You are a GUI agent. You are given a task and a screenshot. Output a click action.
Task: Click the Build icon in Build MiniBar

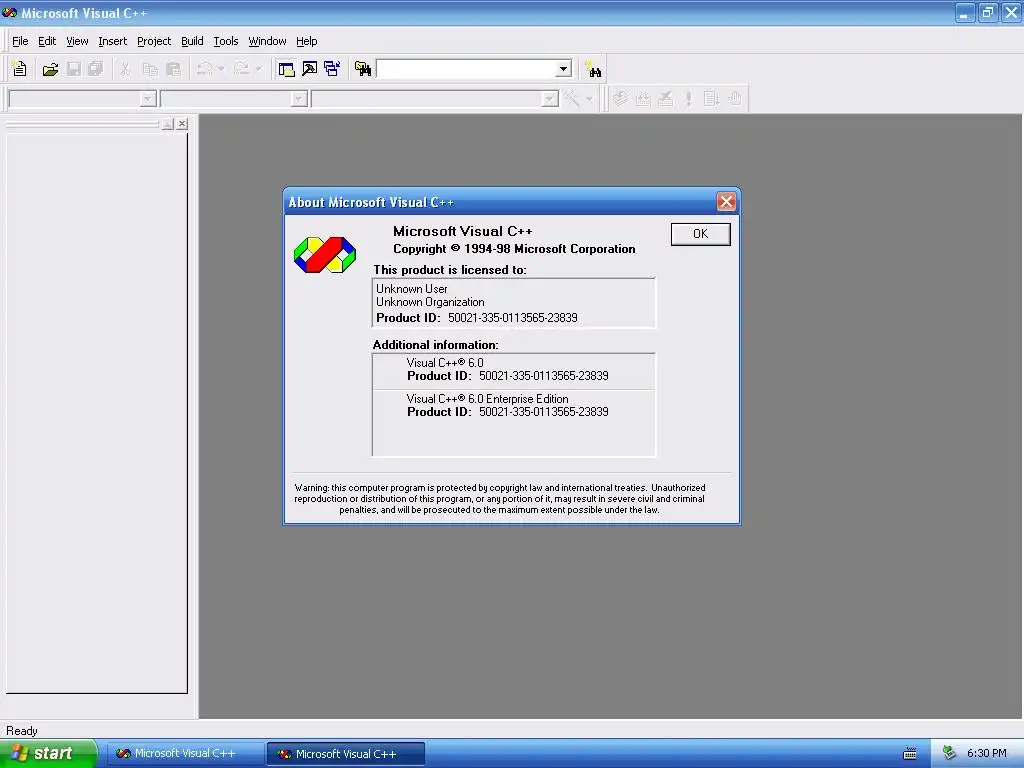(643, 99)
